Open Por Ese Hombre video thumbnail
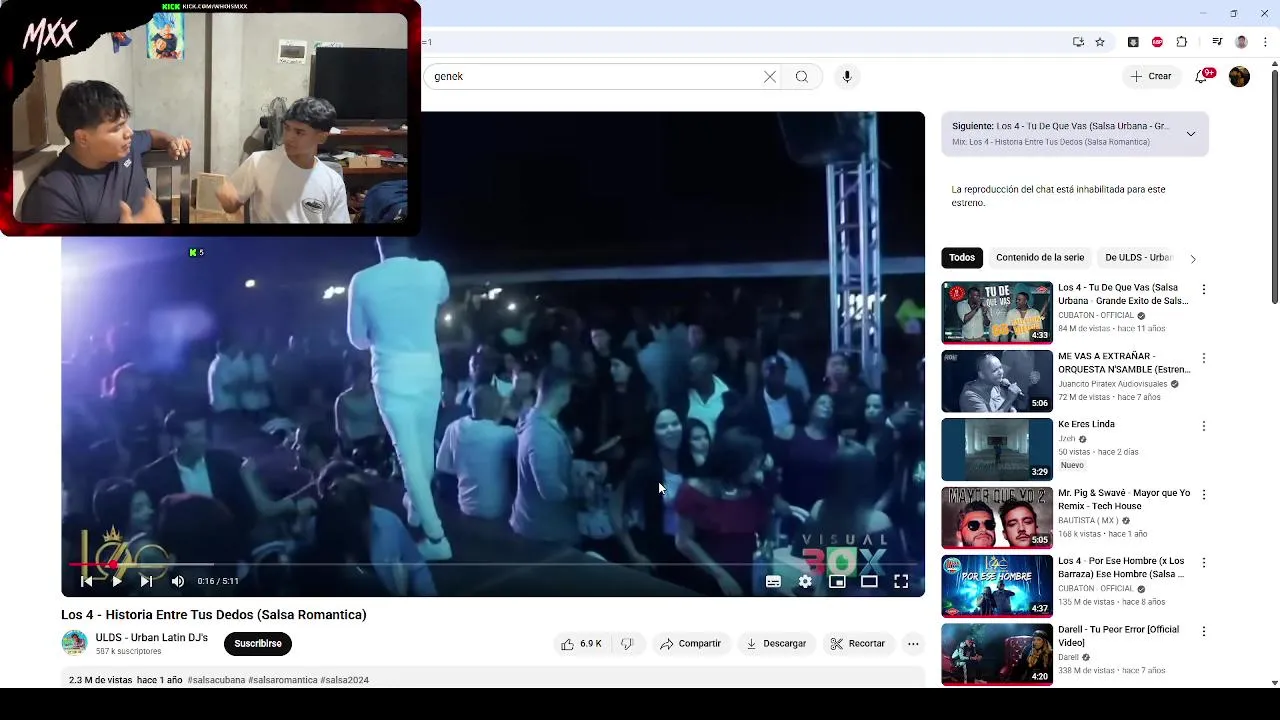This screenshot has height=720, width=1280. click(x=997, y=586)
